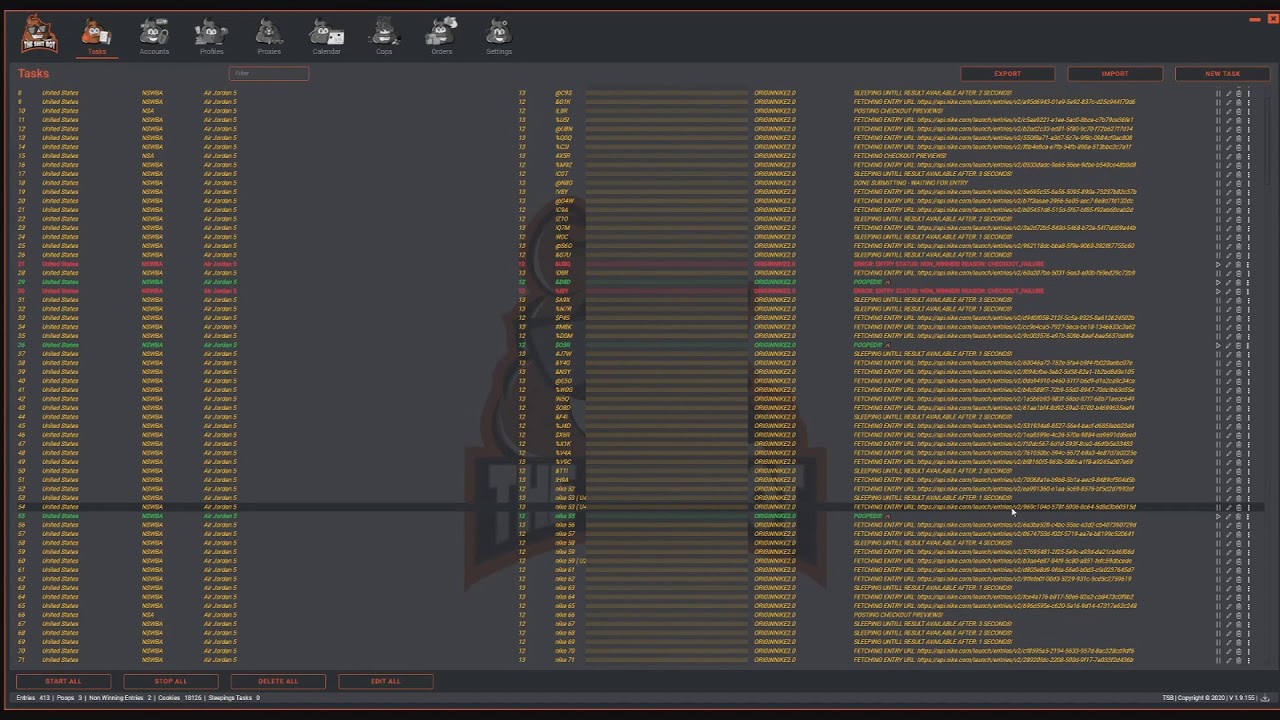Delete task row 58 trash icon
The width and height of the screenshot is (1280, 720).
tap(1239, 543)
